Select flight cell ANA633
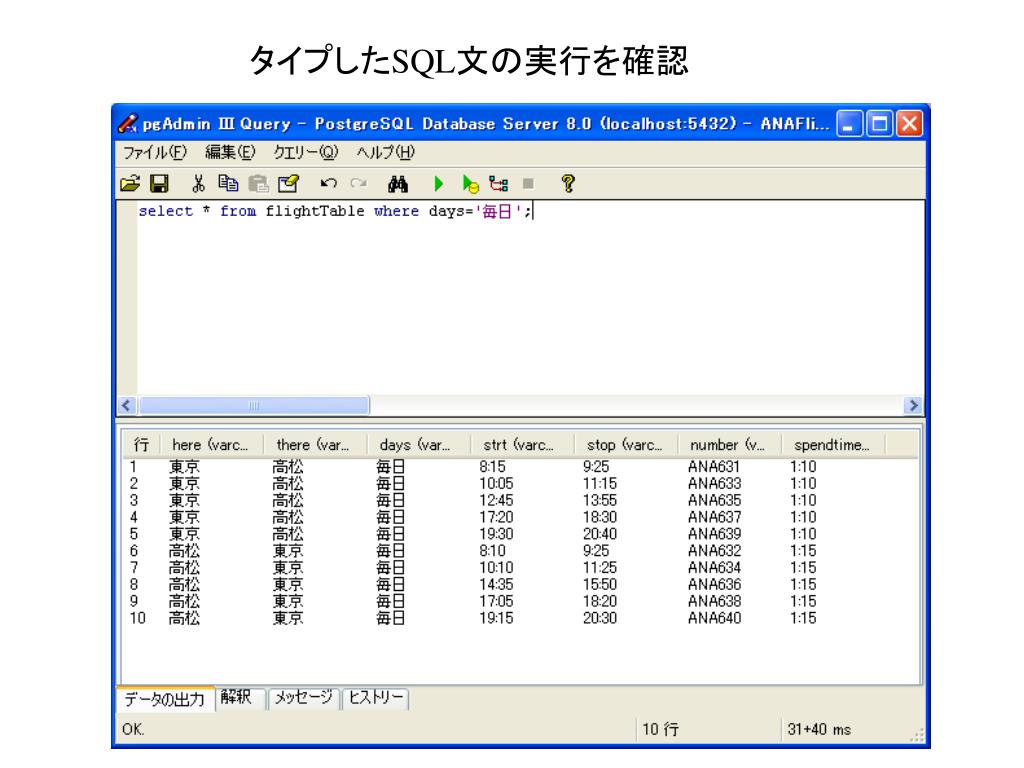 (714, 484)
